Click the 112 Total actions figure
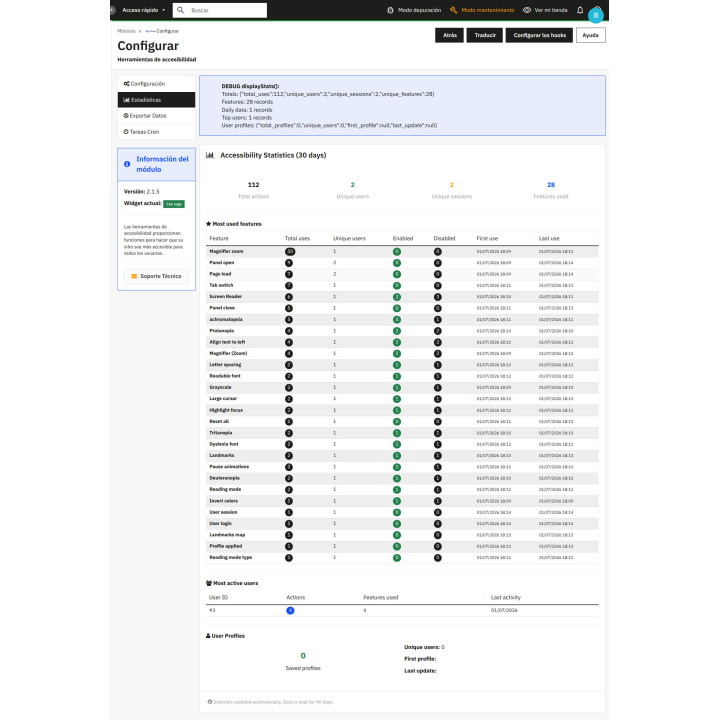Viewport: 720px width, 720px height. click(253, 185)
